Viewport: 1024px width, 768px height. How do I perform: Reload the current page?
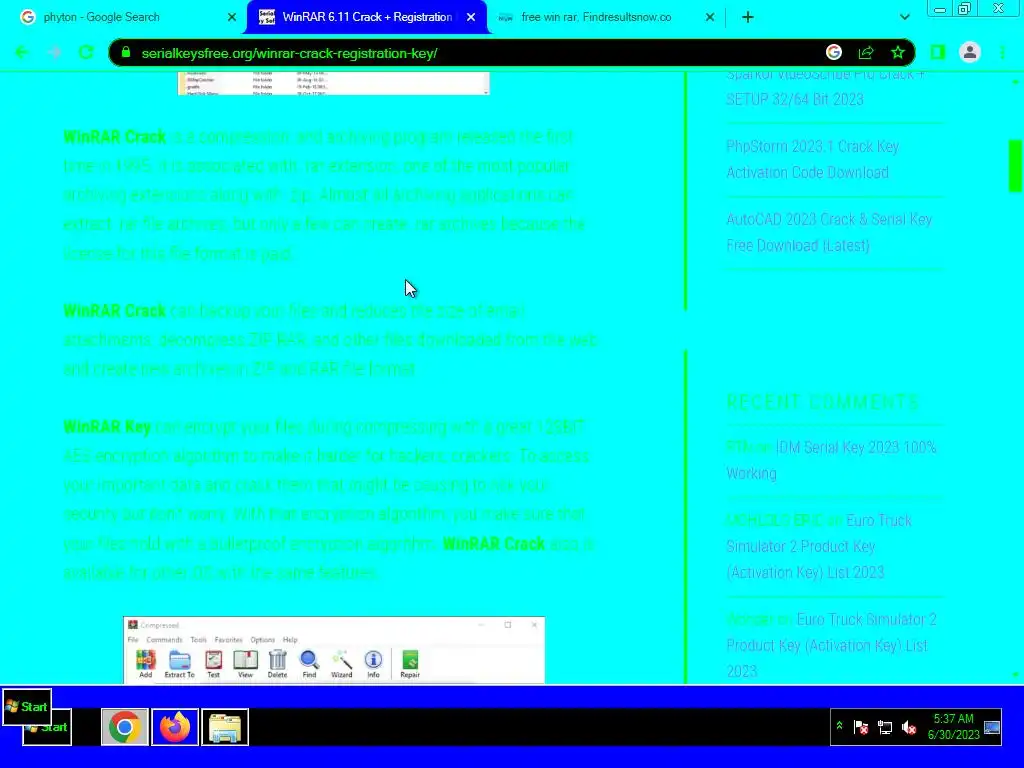tap(86, 52)
